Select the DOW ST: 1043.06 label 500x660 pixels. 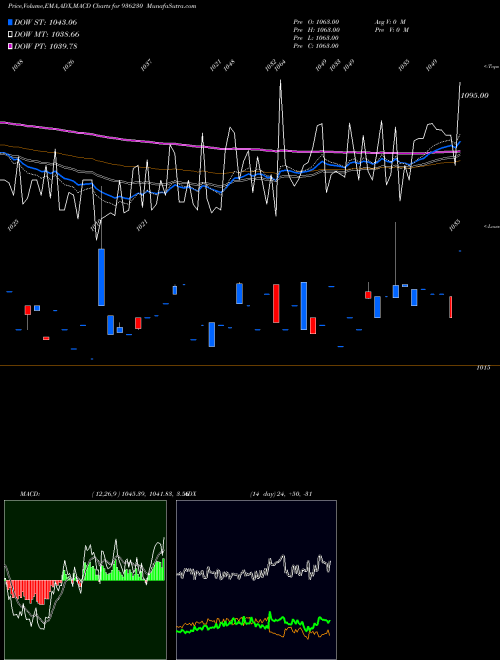pyautogui.click(x=45, y=22)
